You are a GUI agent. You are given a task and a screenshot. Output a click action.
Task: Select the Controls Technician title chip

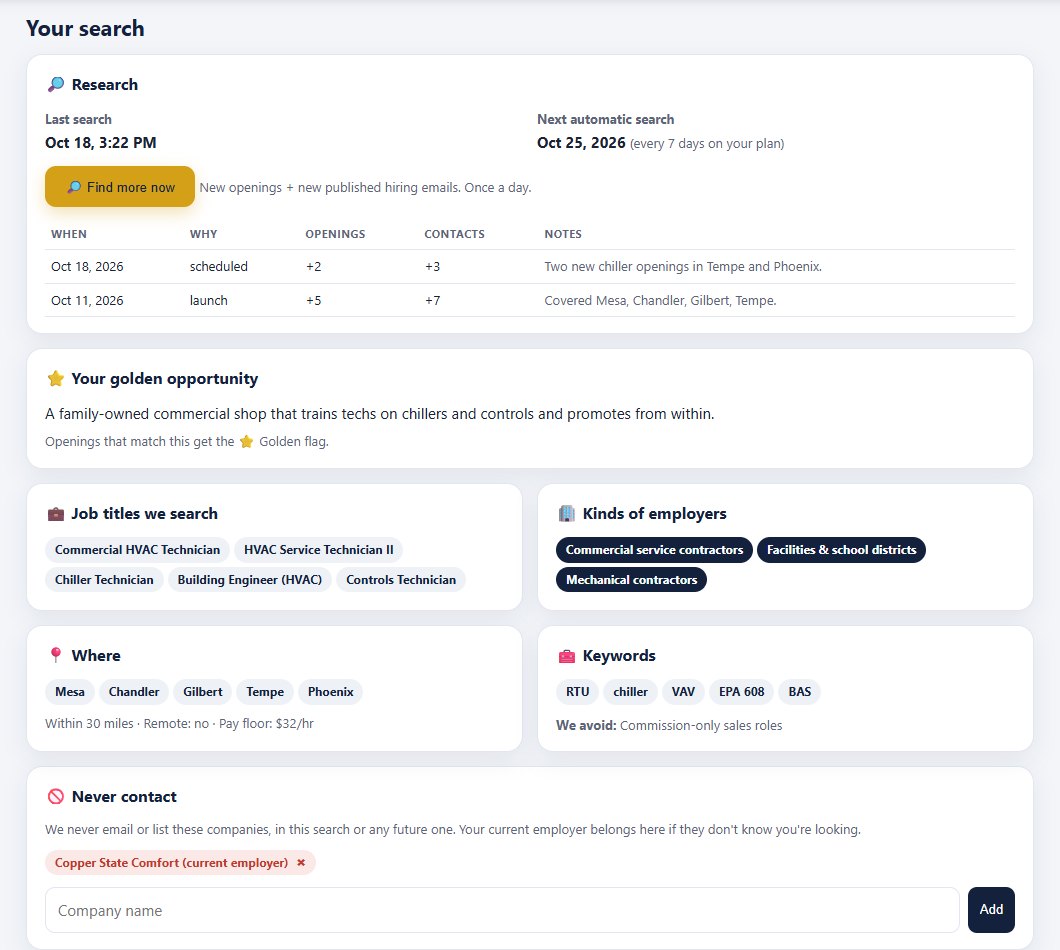coord(401,579)
